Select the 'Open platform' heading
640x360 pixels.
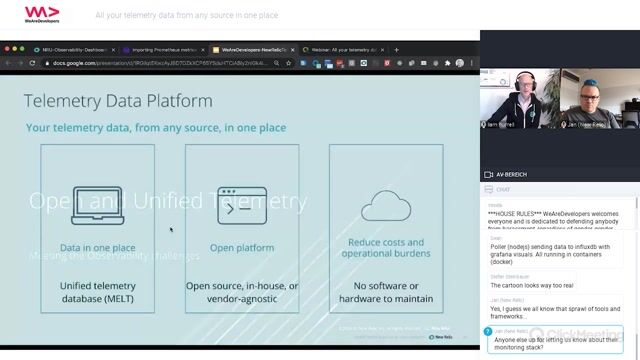point(242,248)
